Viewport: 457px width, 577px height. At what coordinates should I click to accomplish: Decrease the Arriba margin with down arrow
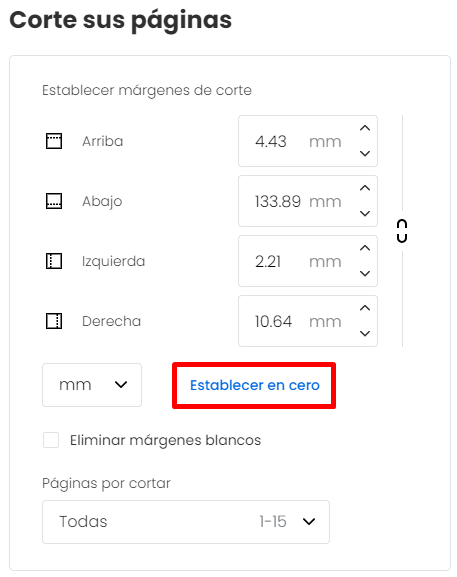(365, 153)
